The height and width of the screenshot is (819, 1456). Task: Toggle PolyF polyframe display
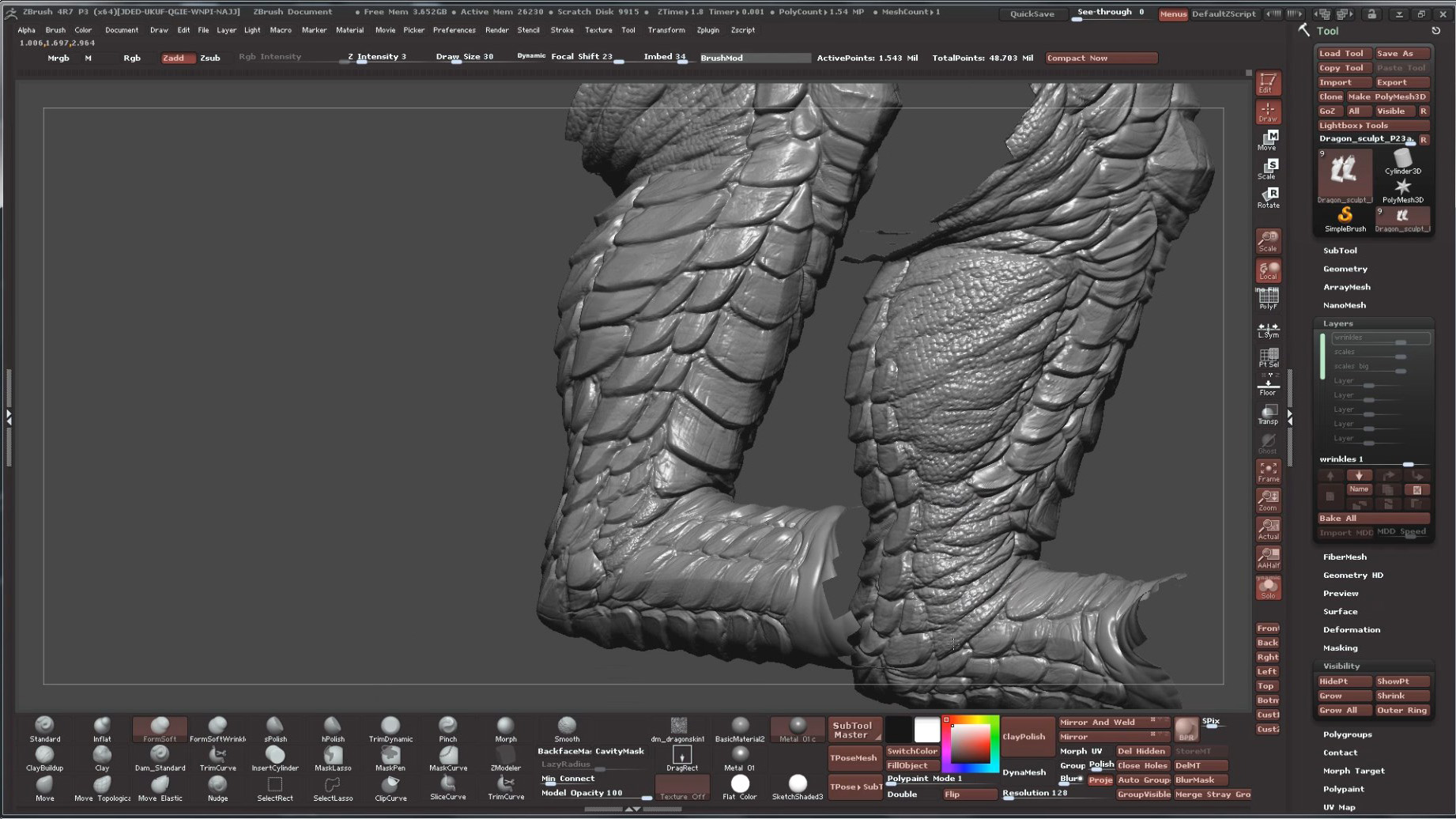pyautogui.click(x=1268, y=299)
